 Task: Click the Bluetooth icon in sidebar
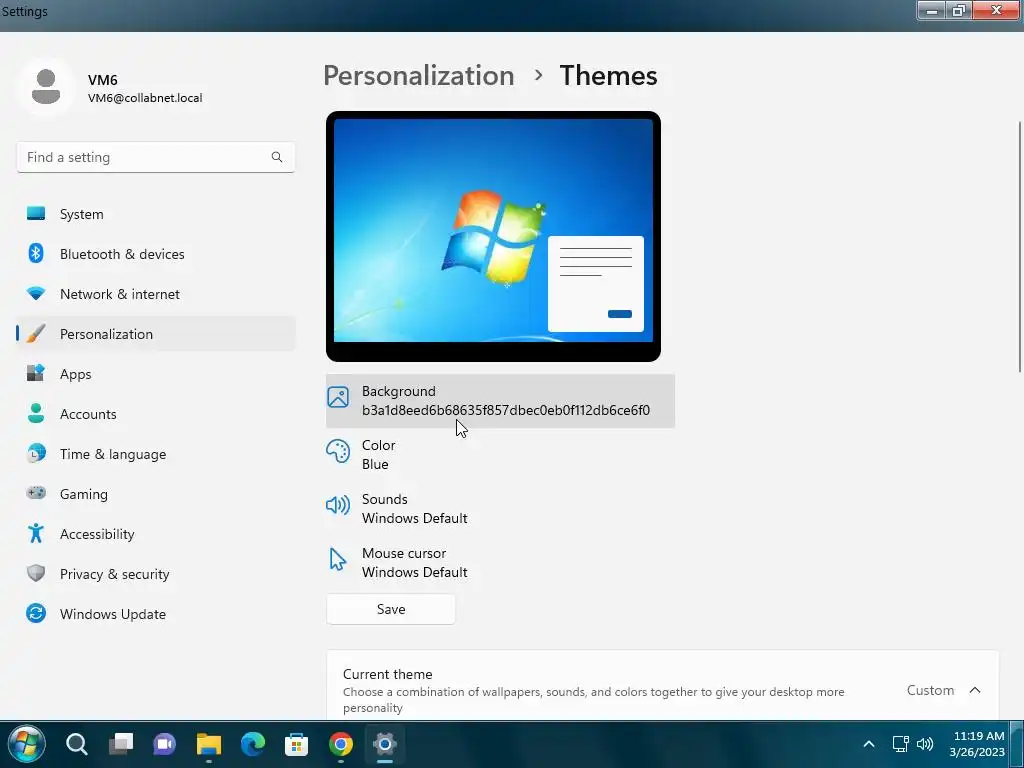[x=36, y=253]
